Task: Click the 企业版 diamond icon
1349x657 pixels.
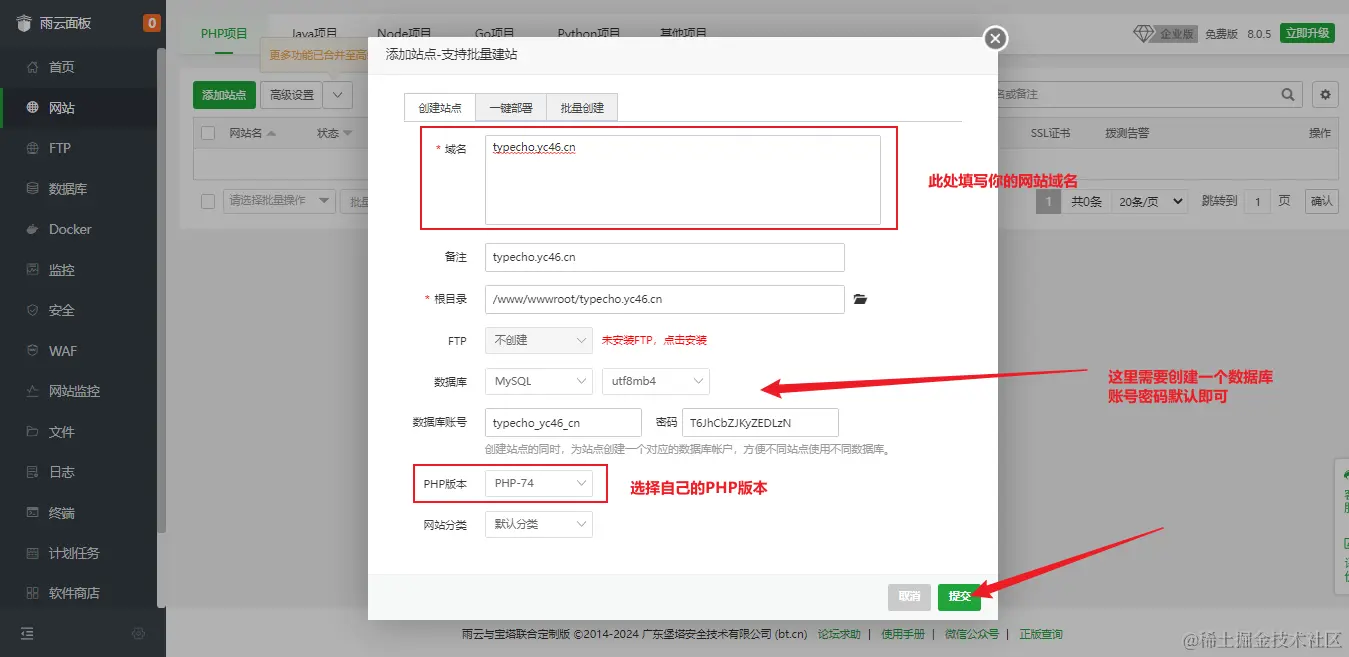Action: coord(1144,34)
